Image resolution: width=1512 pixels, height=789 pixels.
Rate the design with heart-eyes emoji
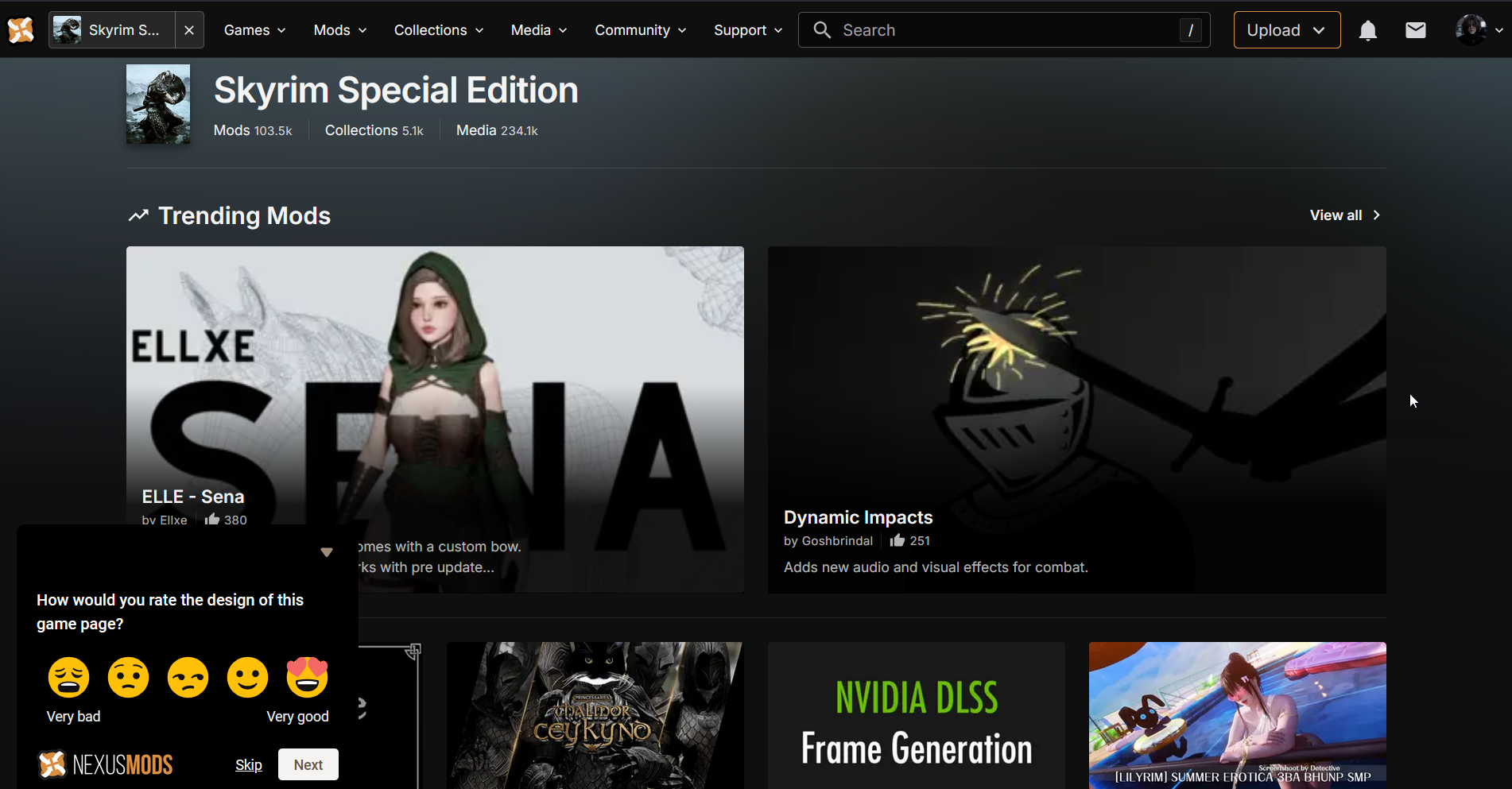point(308,678)
